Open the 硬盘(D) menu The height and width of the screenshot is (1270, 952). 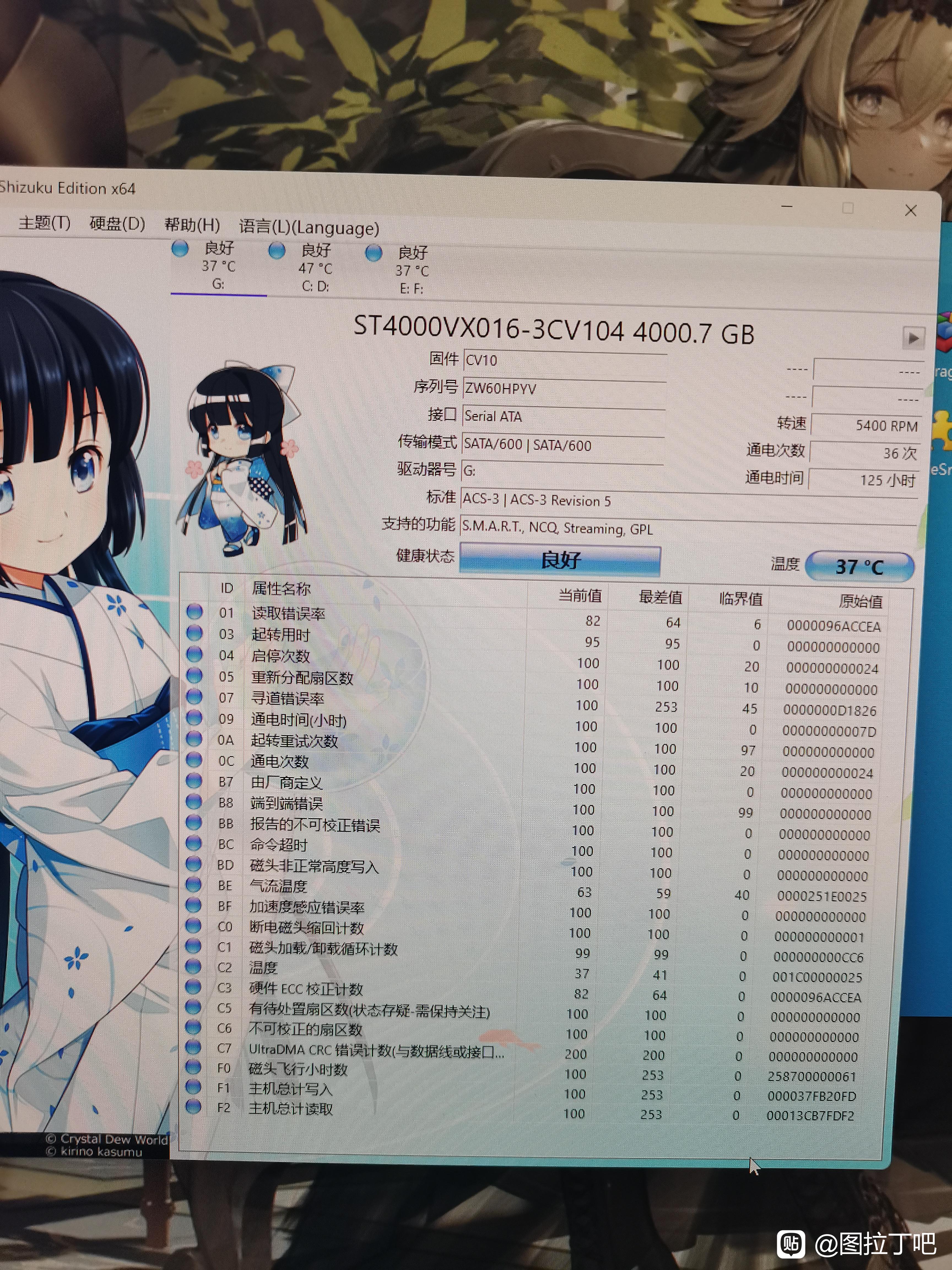[x=118, y=224]
